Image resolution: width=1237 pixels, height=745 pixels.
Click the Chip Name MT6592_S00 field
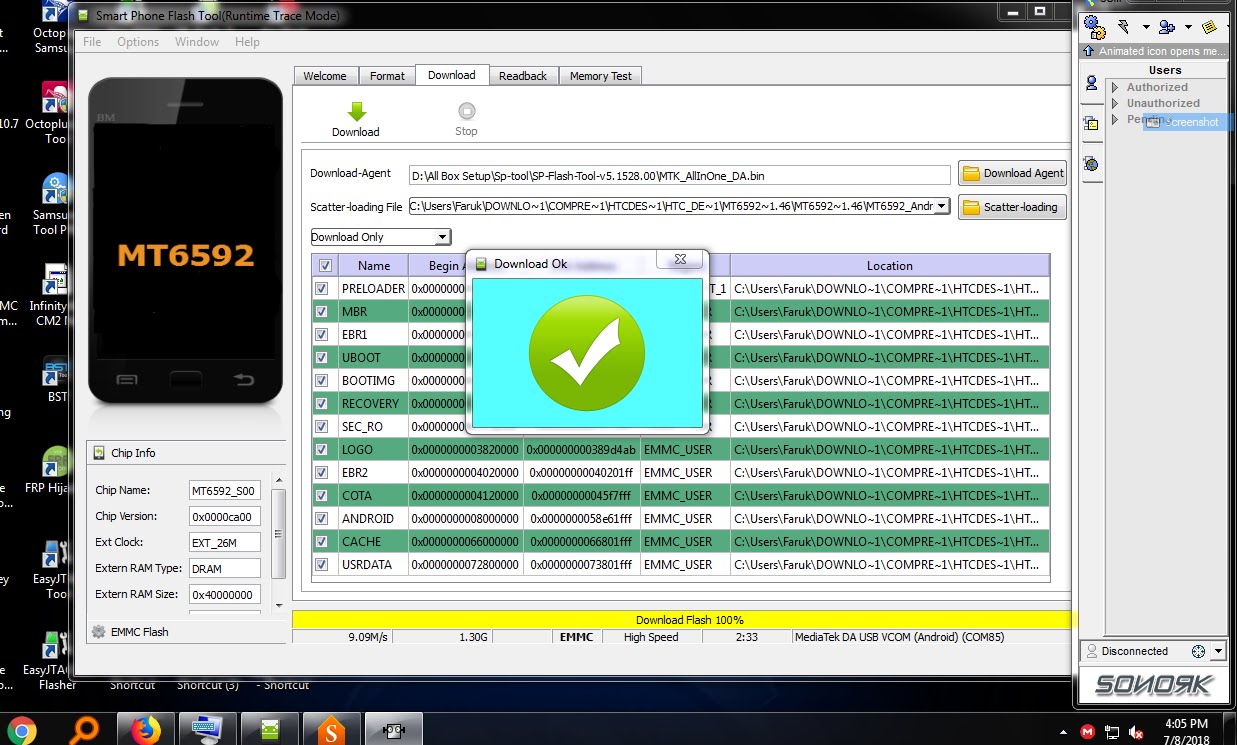coord(225,490)
